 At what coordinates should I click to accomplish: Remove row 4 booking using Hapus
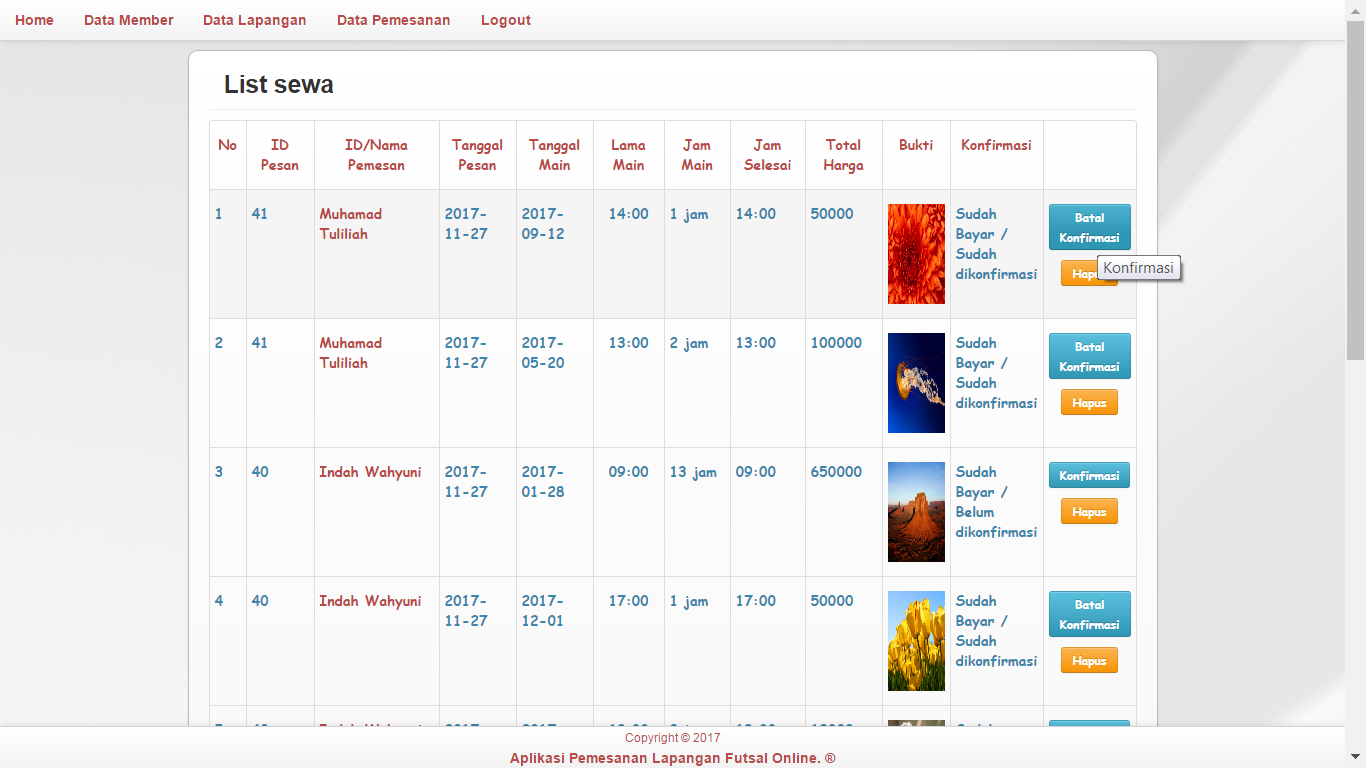coord(1089,660)
